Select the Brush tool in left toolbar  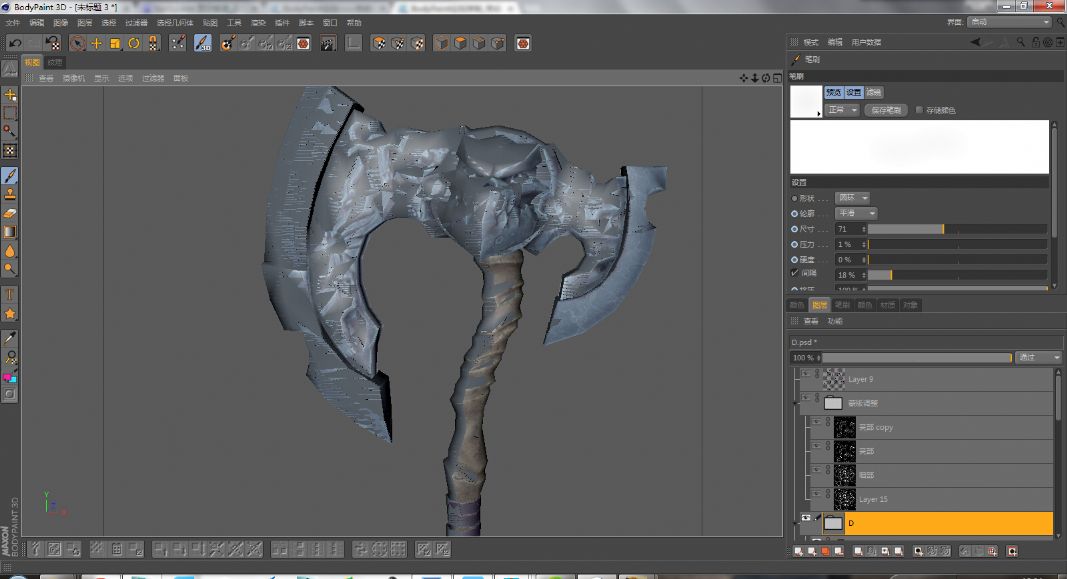tap(10, 176)
